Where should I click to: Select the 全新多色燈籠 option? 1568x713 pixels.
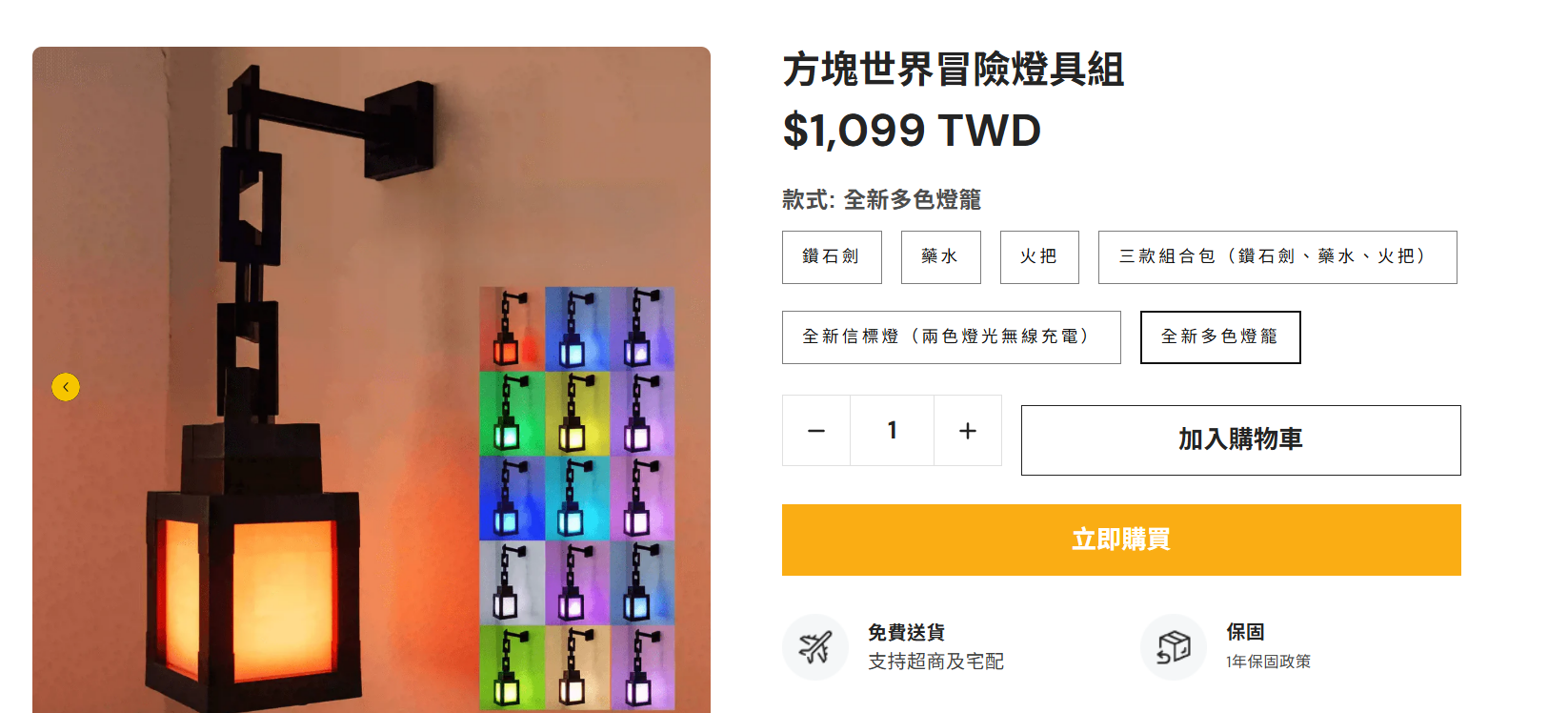click(1220, 337)
